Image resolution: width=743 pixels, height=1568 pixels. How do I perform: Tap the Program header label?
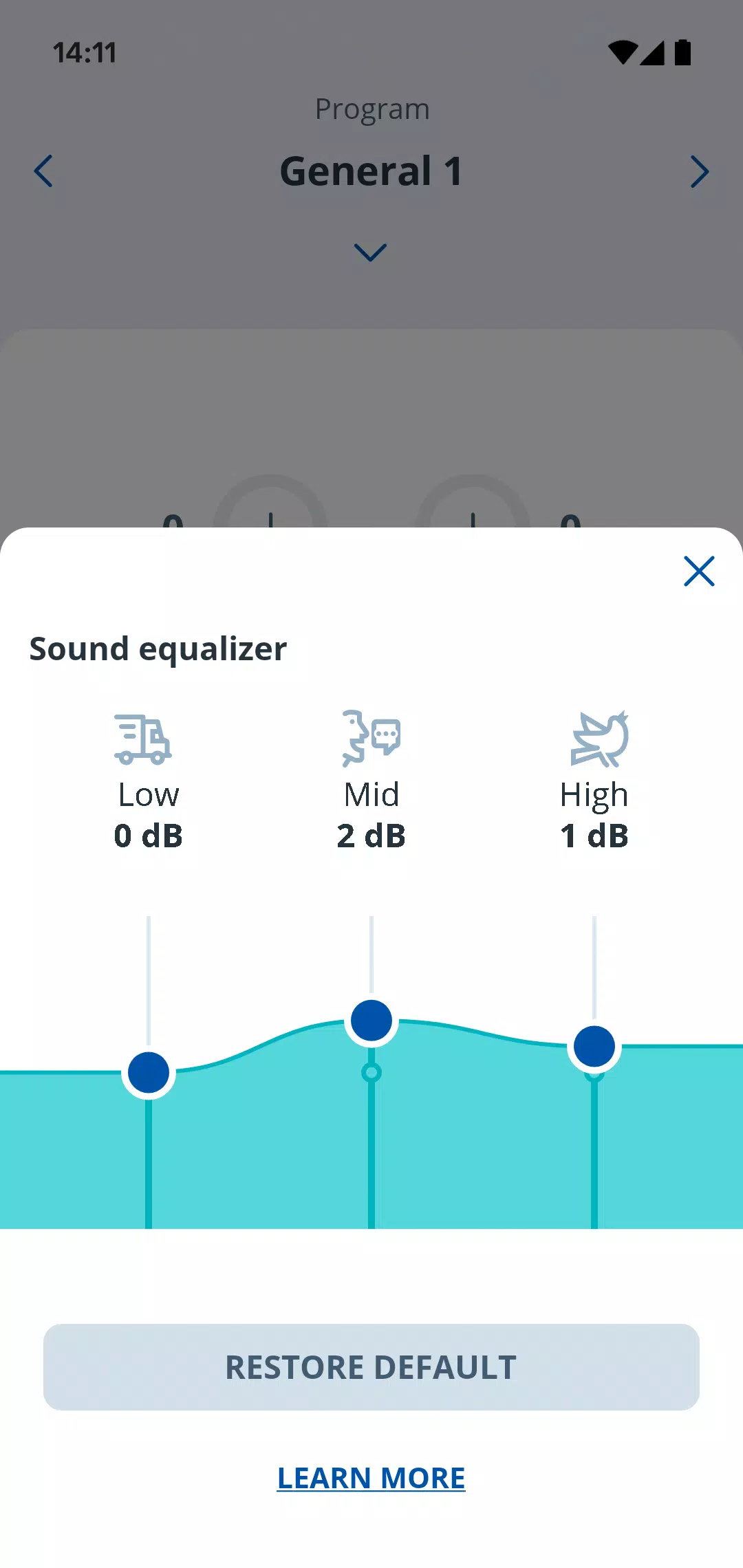(371, 108)
